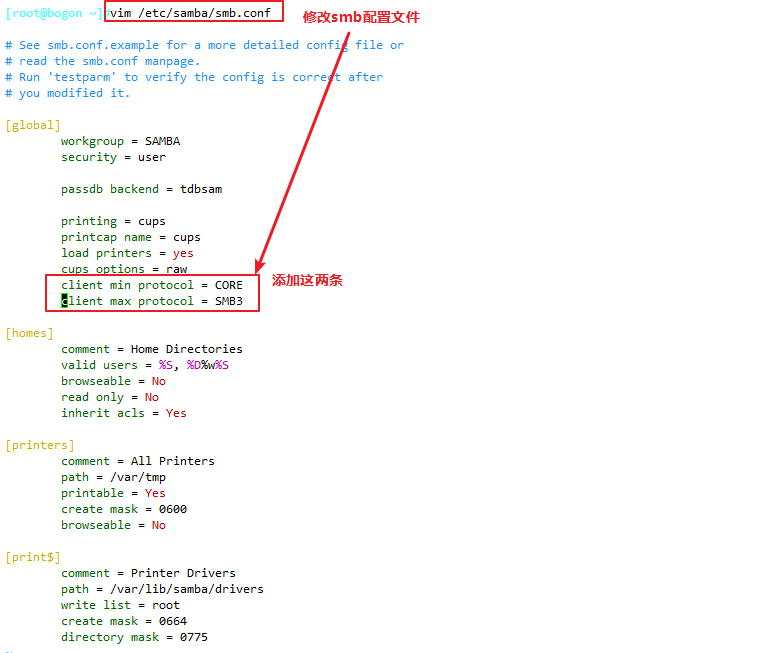769x653 pixels.
Task: Click 'browseable = No' under [printers]
Action: click(113, 525)
